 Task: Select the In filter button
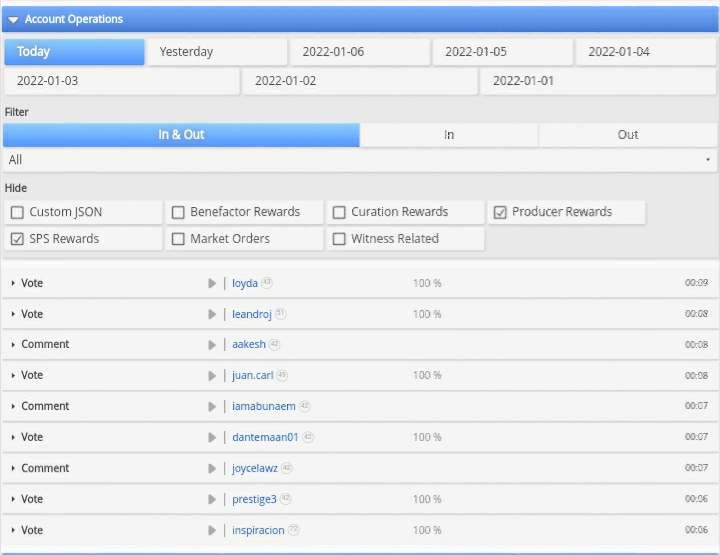pos(449,135)
